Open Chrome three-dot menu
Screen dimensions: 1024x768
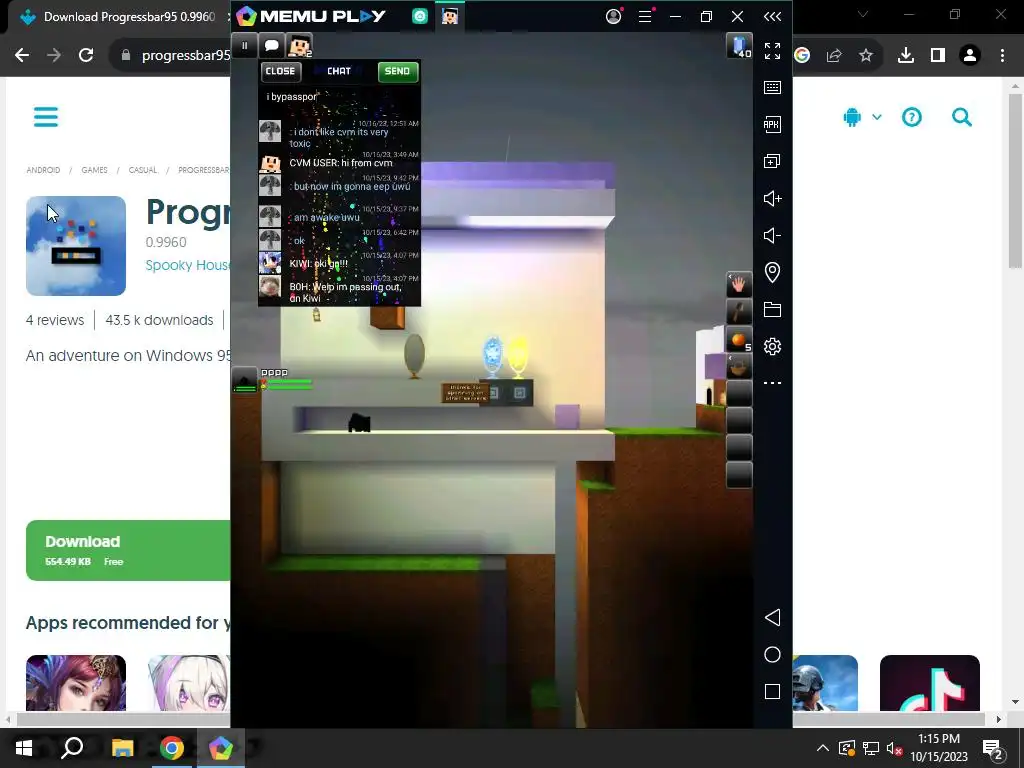(x=1002, y=56)
